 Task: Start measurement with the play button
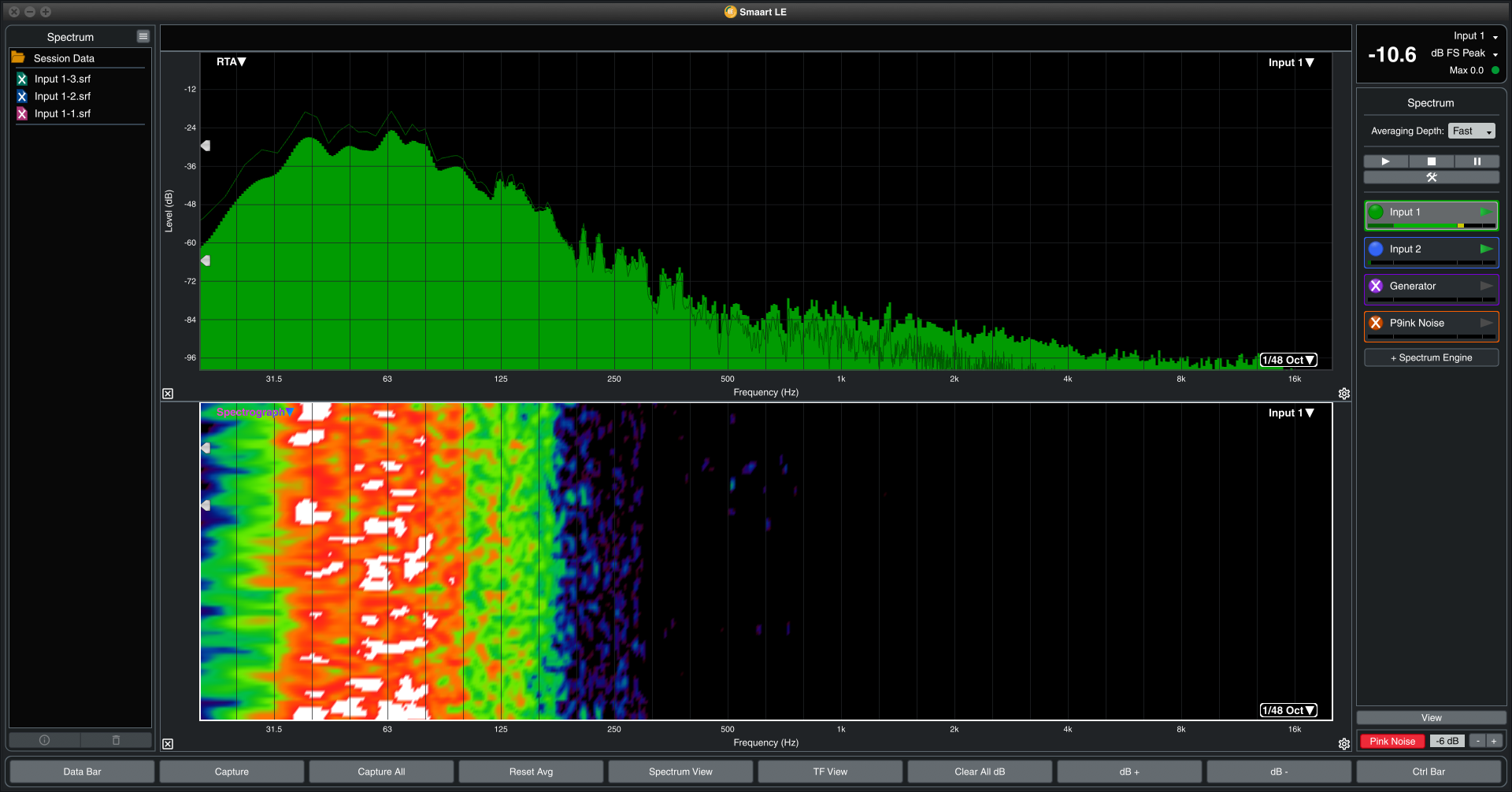tap(1386, 161)
